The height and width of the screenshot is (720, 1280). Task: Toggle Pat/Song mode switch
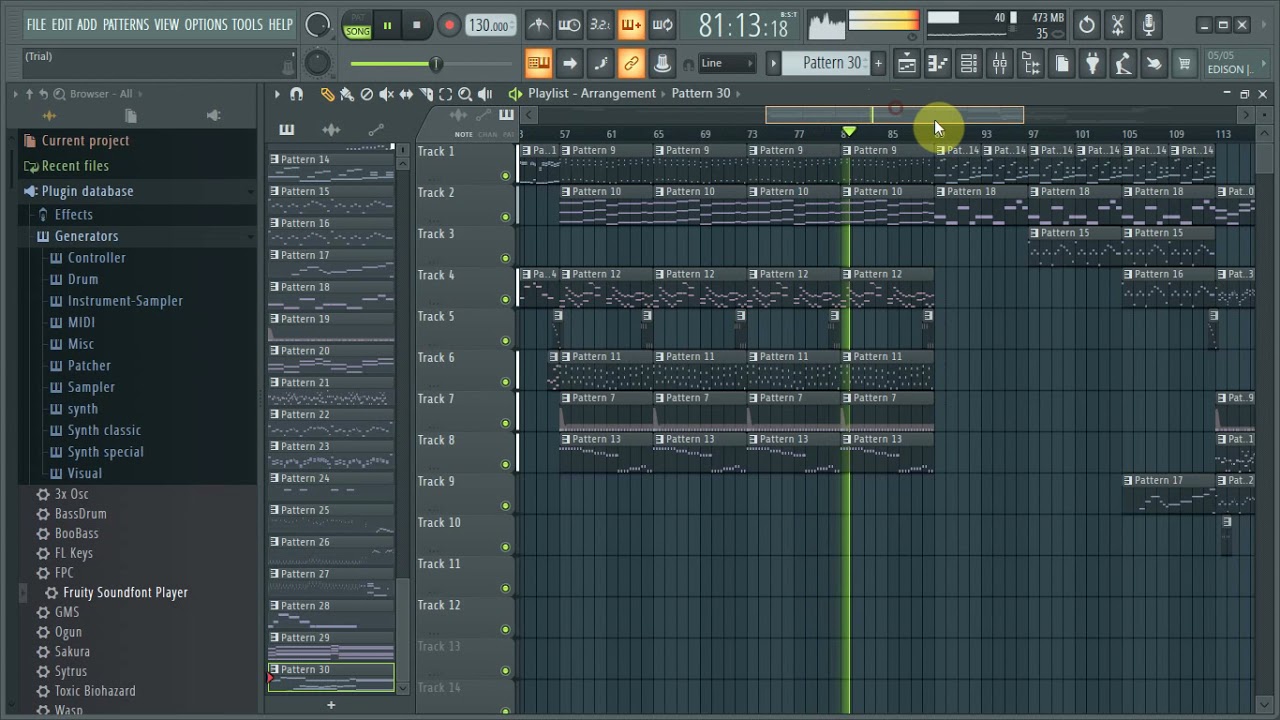[x=357, y=25]
